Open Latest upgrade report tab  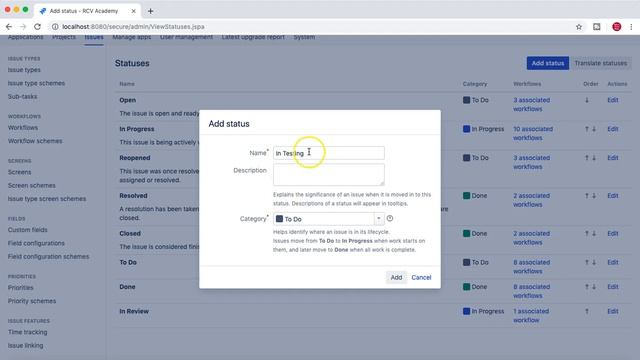click(x=253, y=38)
